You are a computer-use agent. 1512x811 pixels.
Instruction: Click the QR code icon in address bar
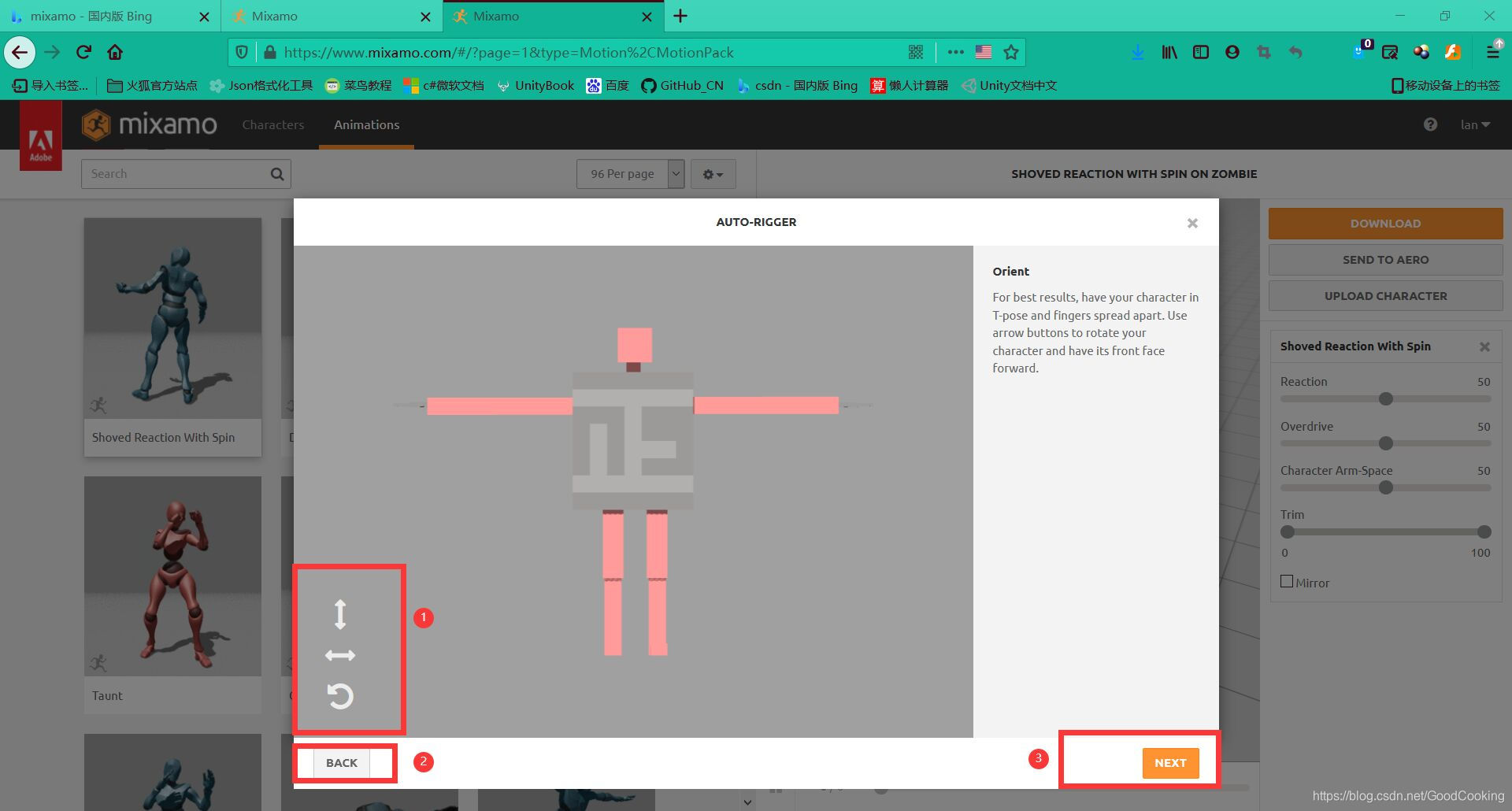point(915,52)
